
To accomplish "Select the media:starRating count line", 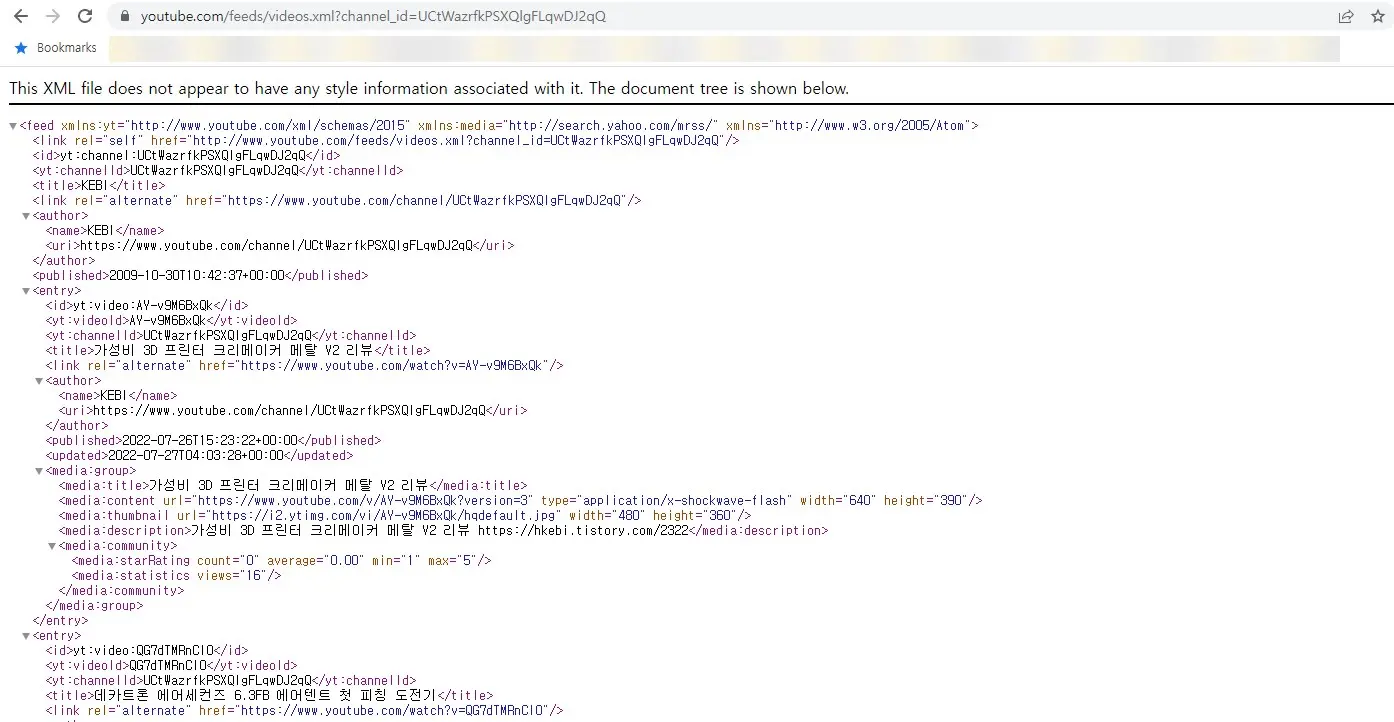I will 282,561.
